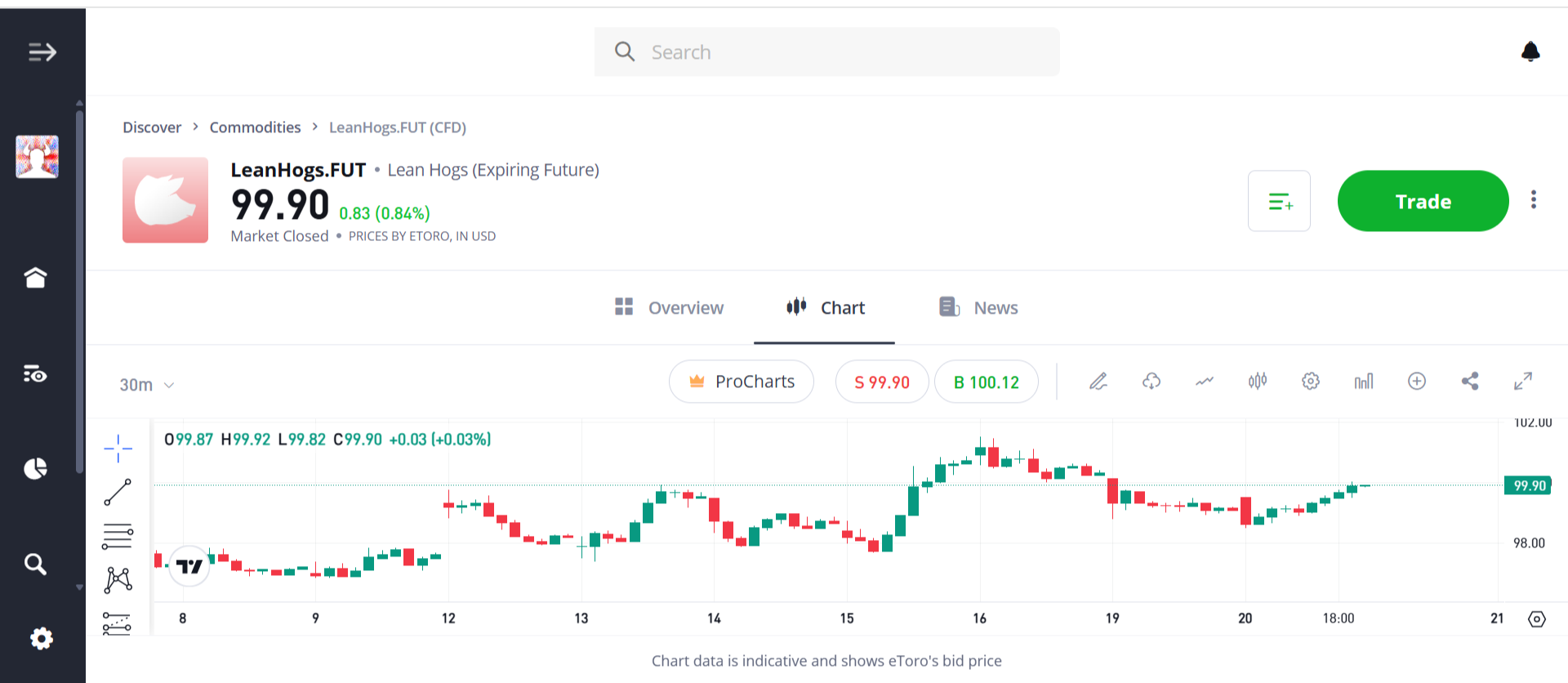Viewport: 1568px width, 683px height.
Task: Click the Market Closed status text
Action: [279, 236]
